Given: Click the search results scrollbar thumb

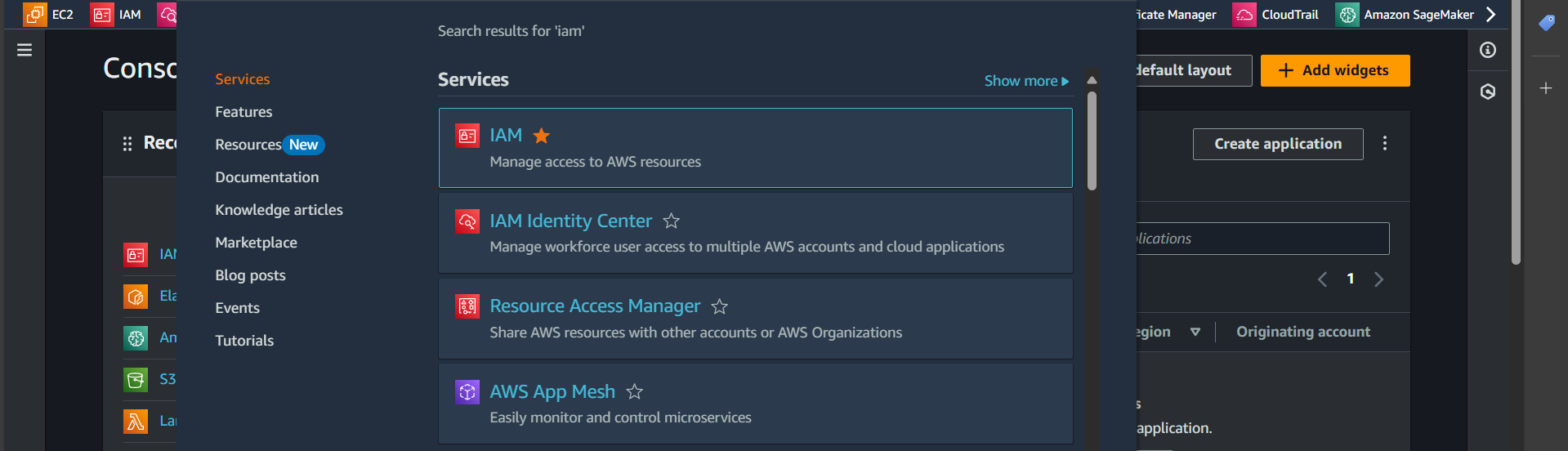Looking at the screenshot, I should pyautogui.click(x=1092, y=141).
